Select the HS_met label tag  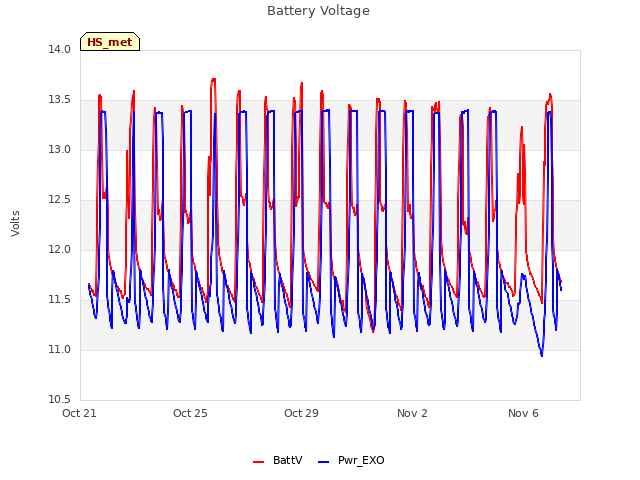click(110, 42)
